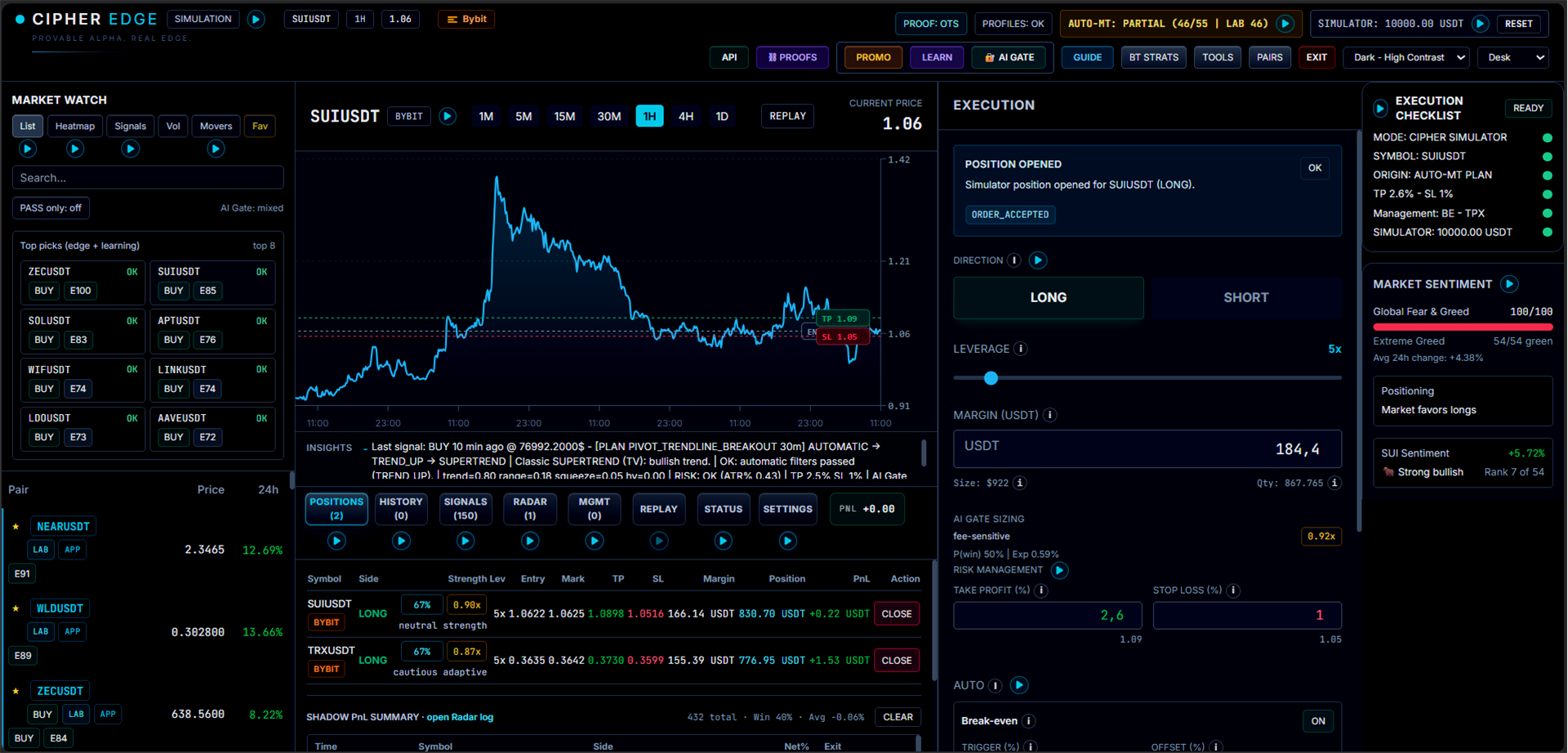This screenshot has width=1568, height=753.
Task: Adjust the leverage slider handle
Action: click(x=991, y=378)
